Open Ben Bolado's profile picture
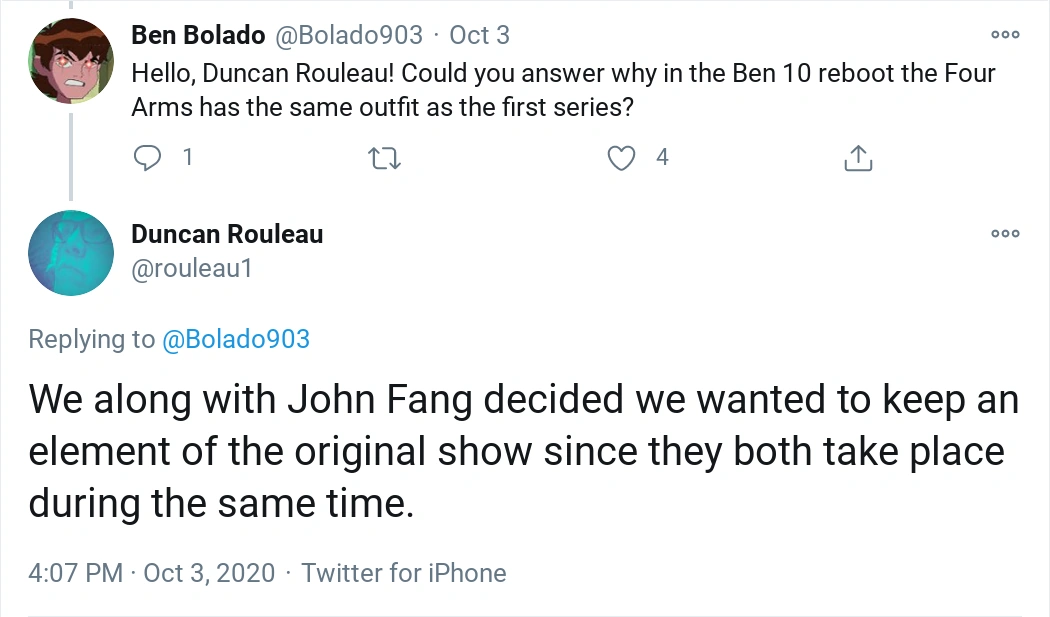 (70, 61)
